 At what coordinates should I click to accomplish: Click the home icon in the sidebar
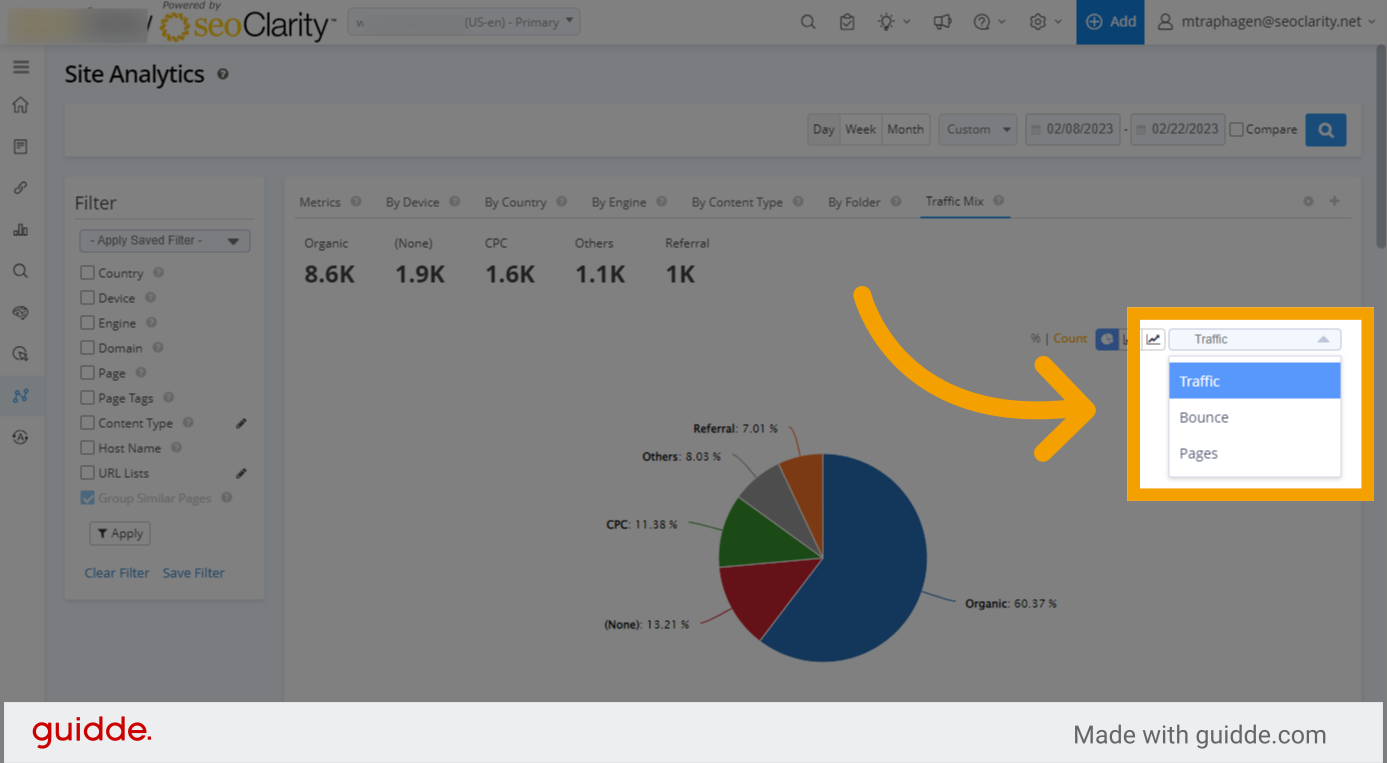click(22, 104)
